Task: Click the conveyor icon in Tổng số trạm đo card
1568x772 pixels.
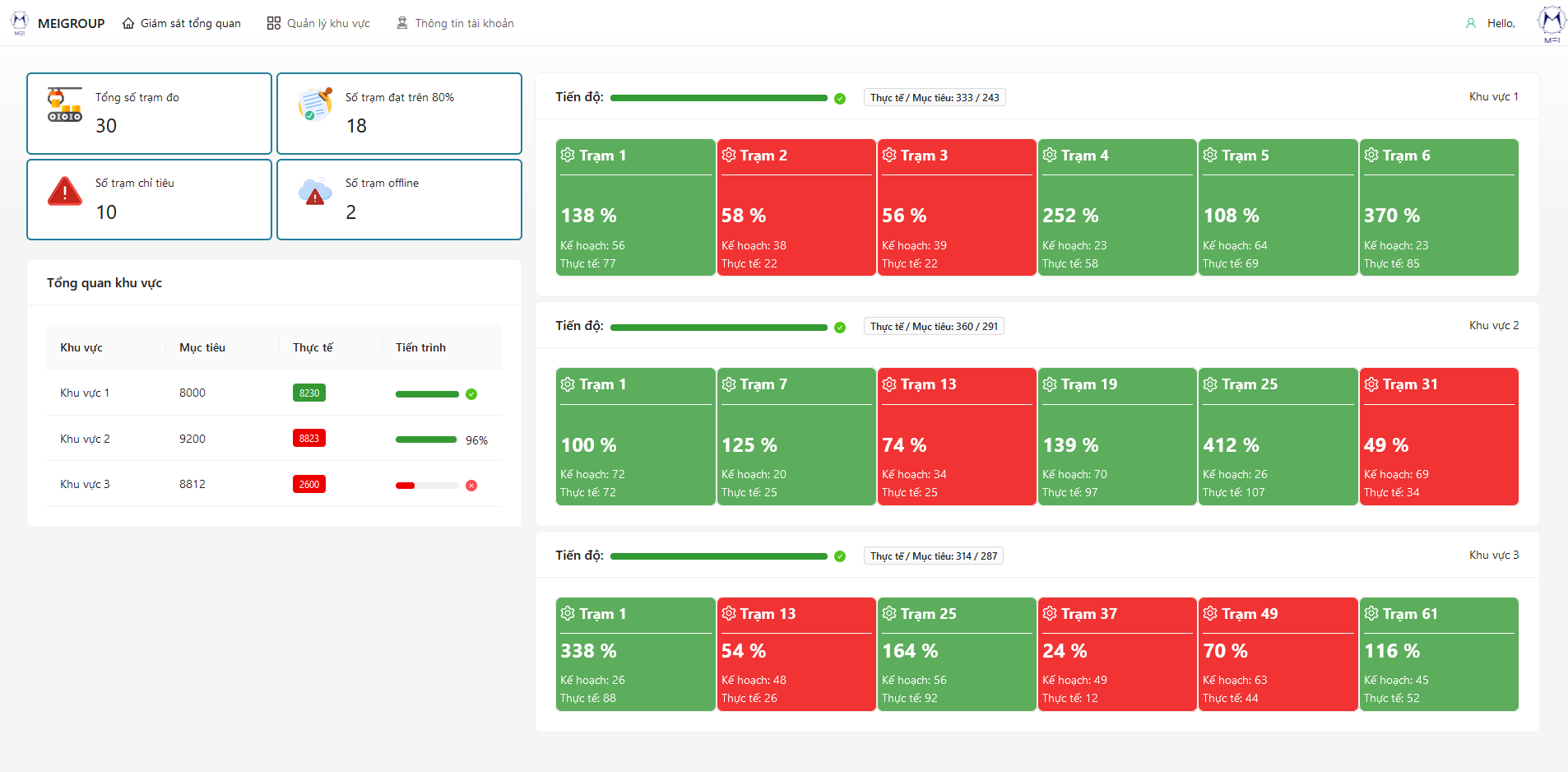Action: click(65, 105)
